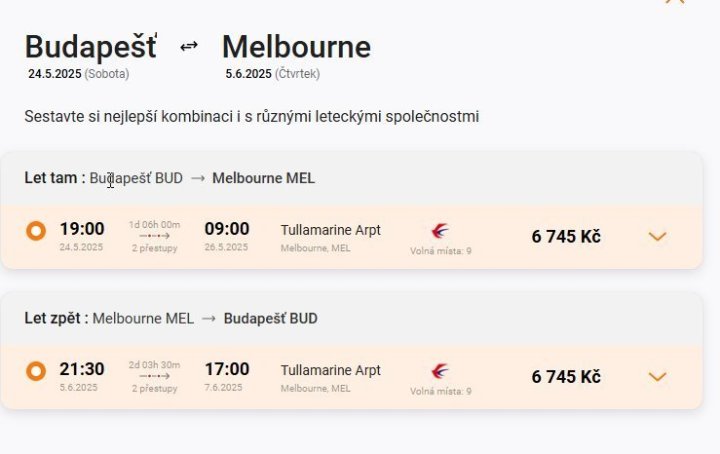This screenshot has width=720, height=454.
Task: Click airline logo on return flight row
Action: point(440,371)
